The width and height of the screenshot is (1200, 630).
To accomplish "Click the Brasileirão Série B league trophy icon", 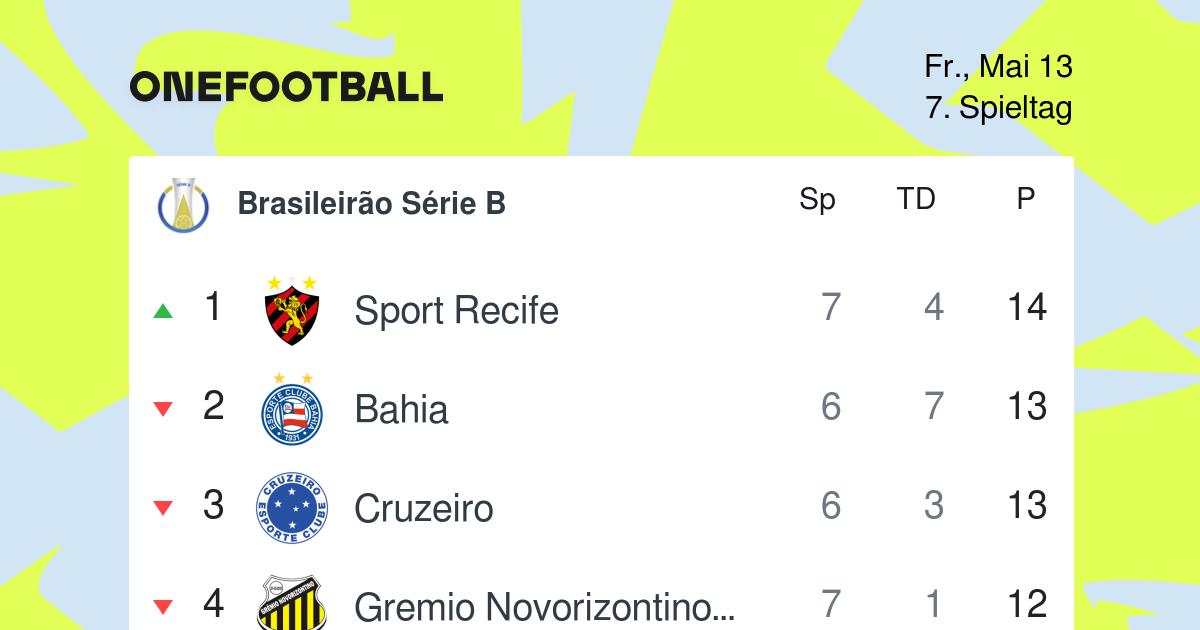I will pos(185,204).
